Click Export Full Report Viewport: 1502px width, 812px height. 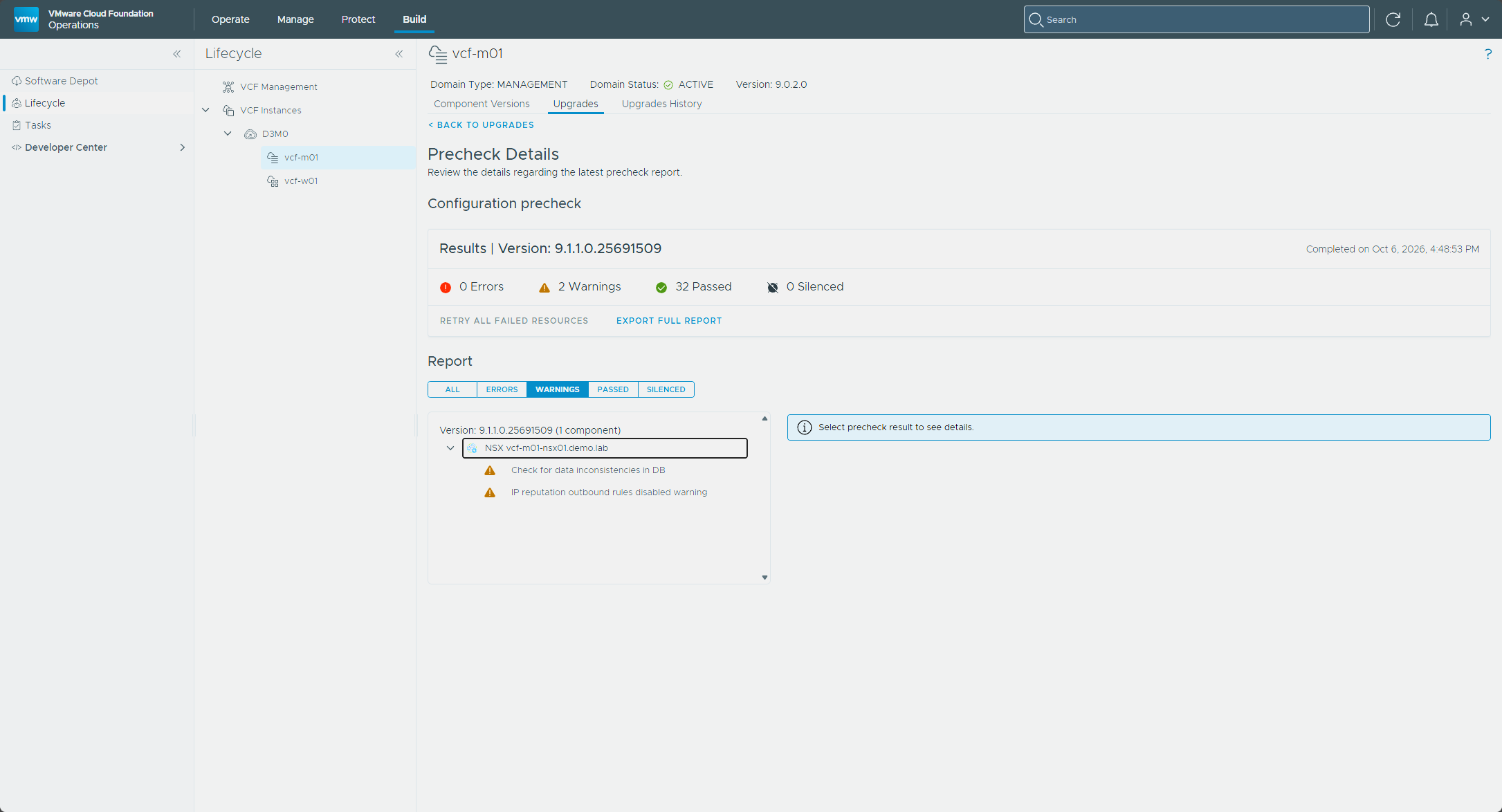[x=669, y=321]
